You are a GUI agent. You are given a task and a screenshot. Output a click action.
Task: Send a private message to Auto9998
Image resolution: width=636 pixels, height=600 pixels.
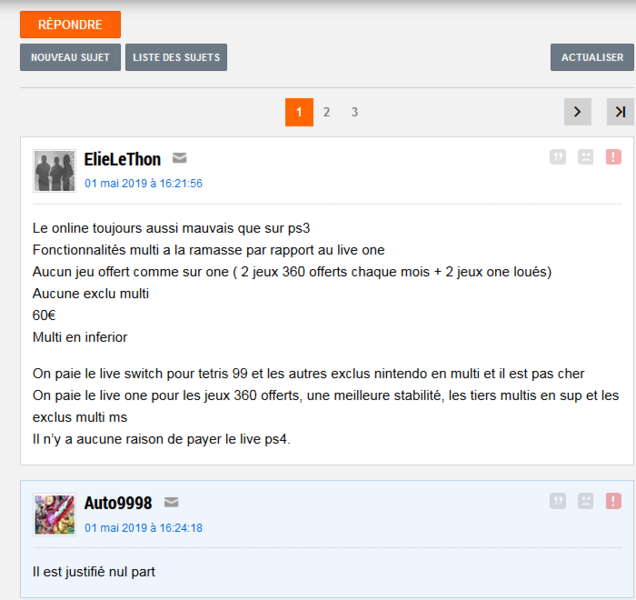pyautogui.click(x=171, y=502)
